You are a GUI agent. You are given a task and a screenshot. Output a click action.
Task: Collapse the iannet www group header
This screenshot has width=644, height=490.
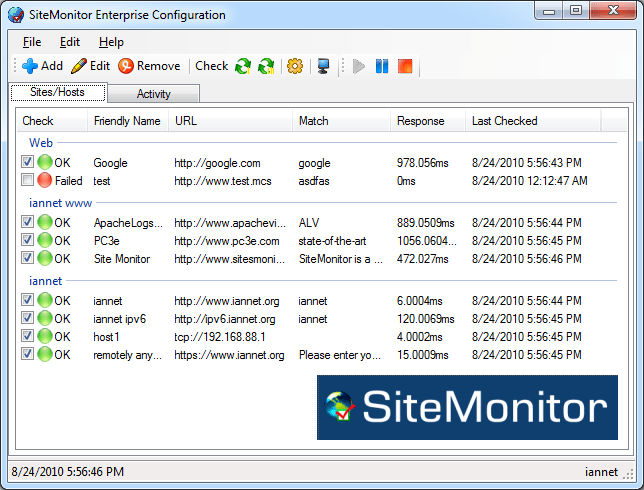point(60,203)
